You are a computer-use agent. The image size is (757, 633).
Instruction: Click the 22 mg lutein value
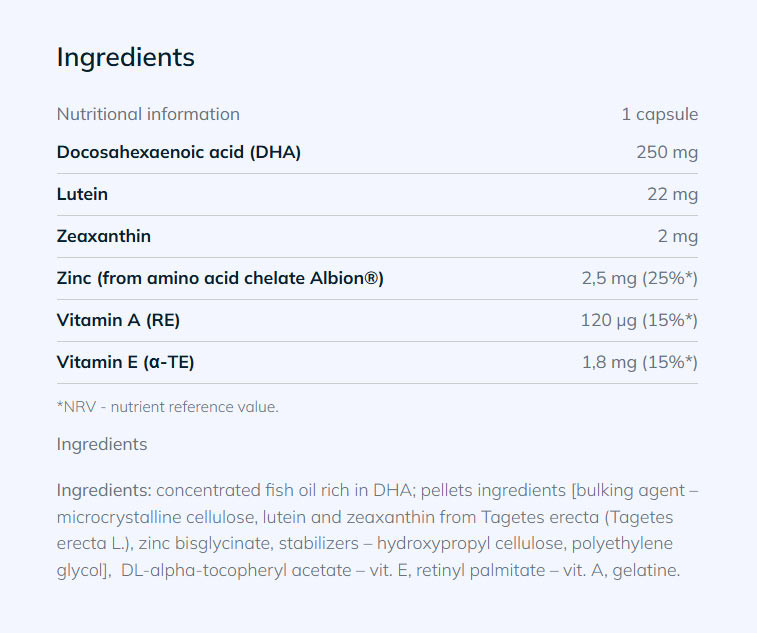672,194
